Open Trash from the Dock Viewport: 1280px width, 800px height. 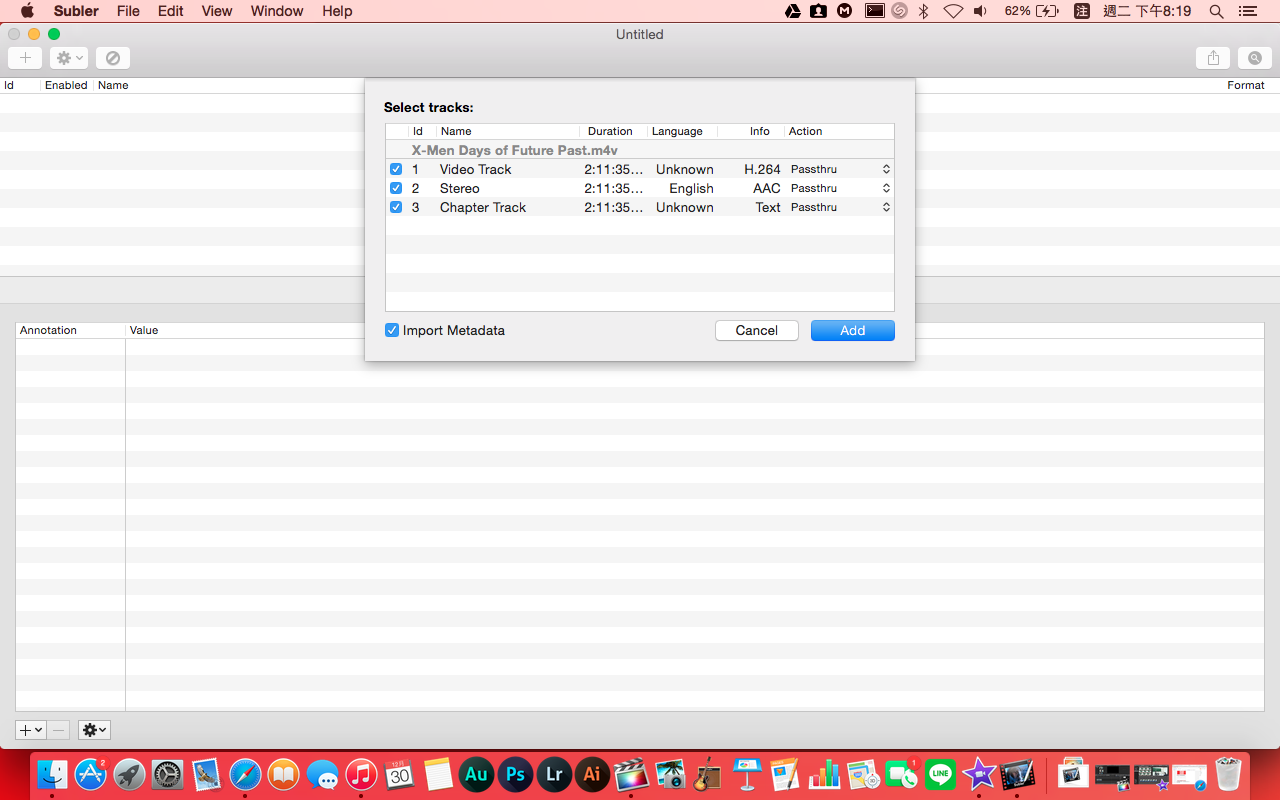point(1228,774)
